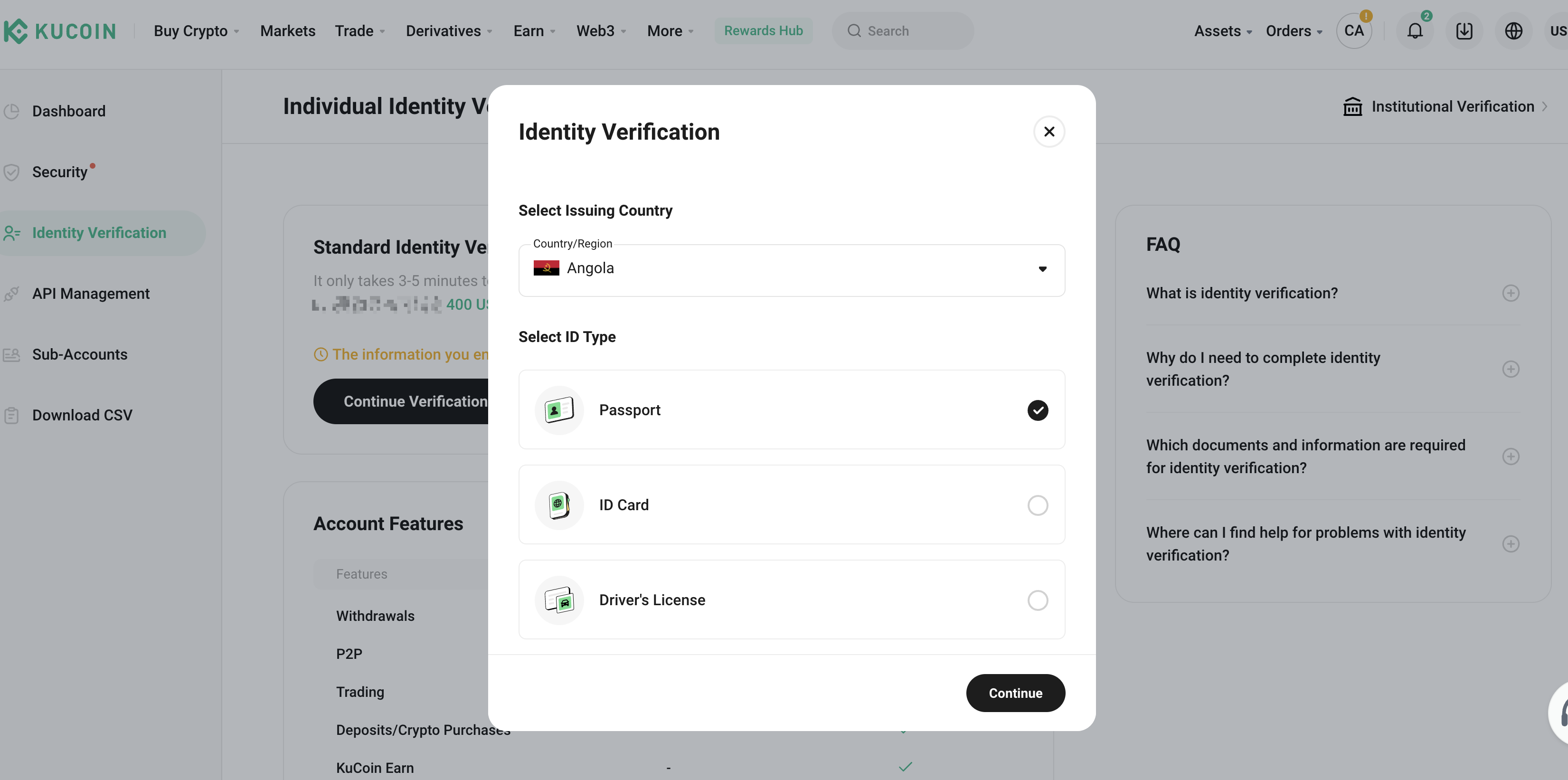Click the Security shield sidebar icon
The image size is (1568, 780).
pyautogui.click(x=11, y=172)
